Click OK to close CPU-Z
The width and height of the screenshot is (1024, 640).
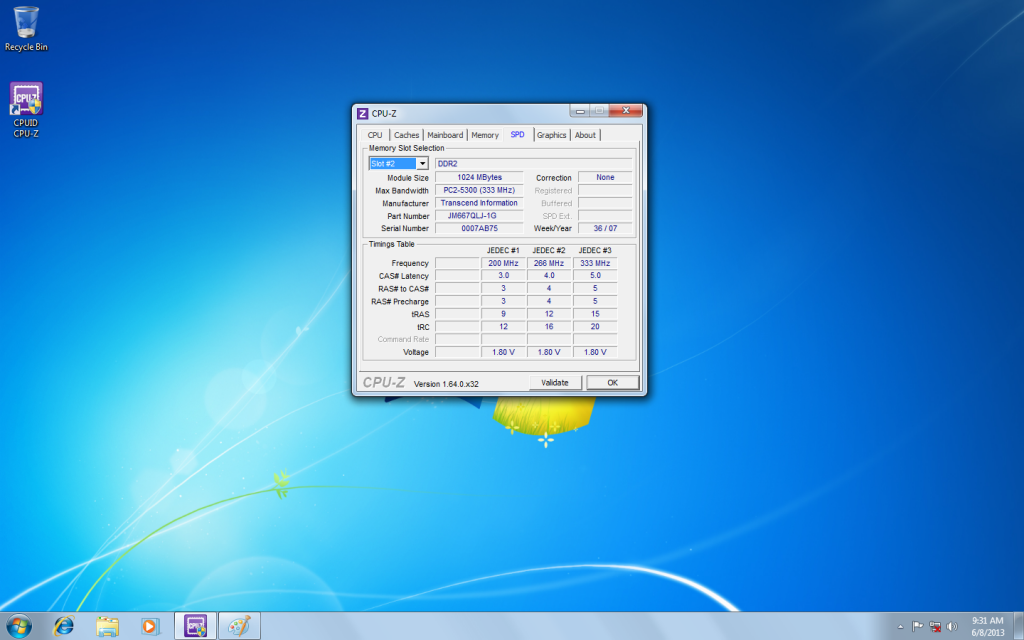pyautogui.click(x=612, y=383)
